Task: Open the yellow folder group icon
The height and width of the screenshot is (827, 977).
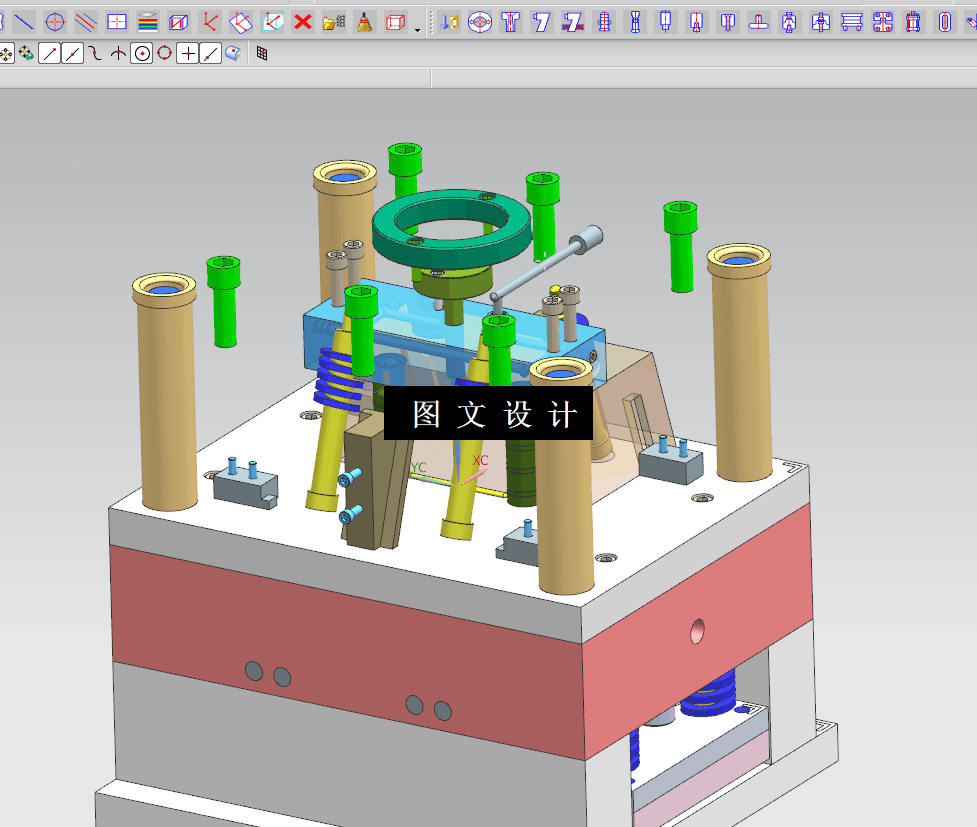Action: point(334,22)
